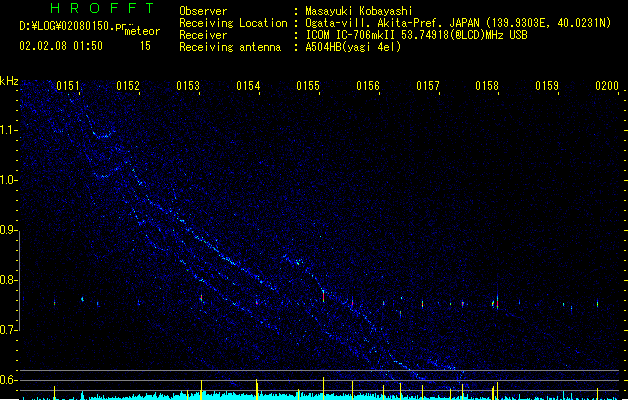Click the 'meteor' count label
Viewport: 629px width, 400px height.
coord(142,31)
